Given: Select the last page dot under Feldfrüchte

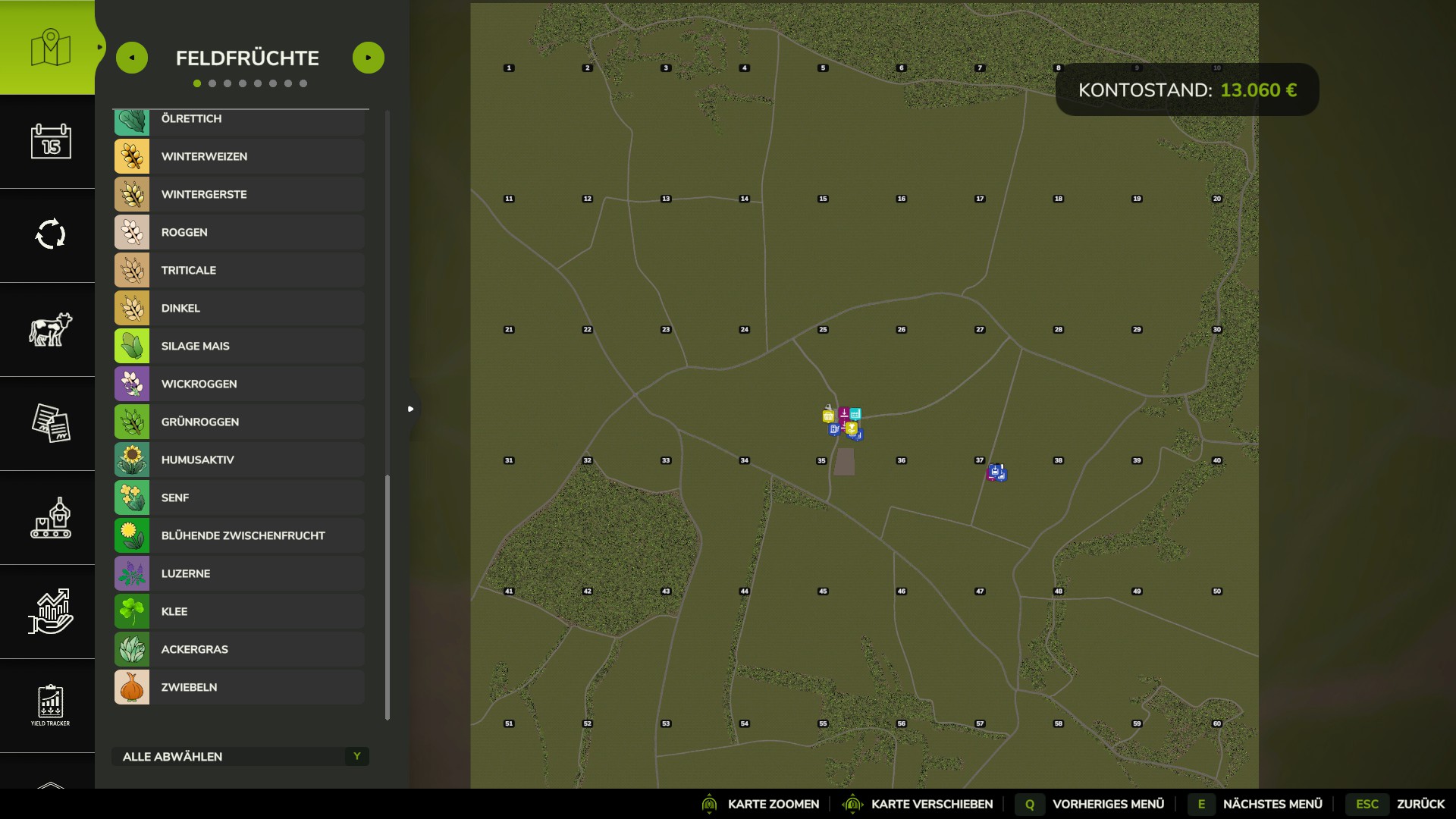Looking at the screenshot, I should tap(303, 83).
